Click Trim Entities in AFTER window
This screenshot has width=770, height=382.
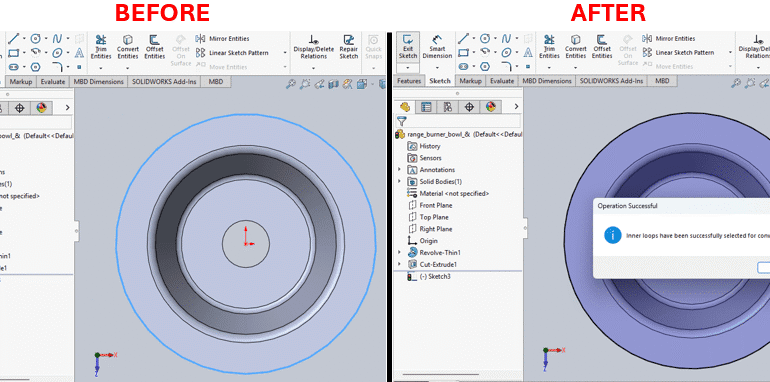click(x=550, y=46)
